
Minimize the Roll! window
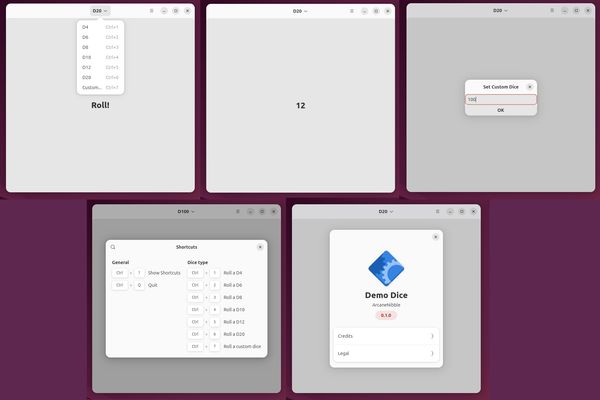coord(164,11)
